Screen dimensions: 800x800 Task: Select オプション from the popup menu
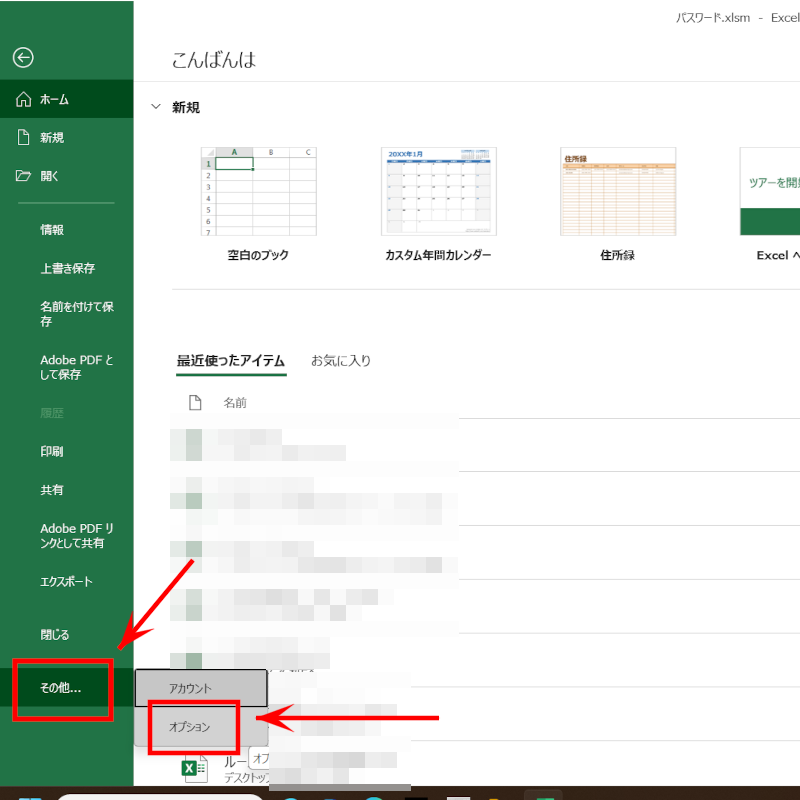[191, 727]
